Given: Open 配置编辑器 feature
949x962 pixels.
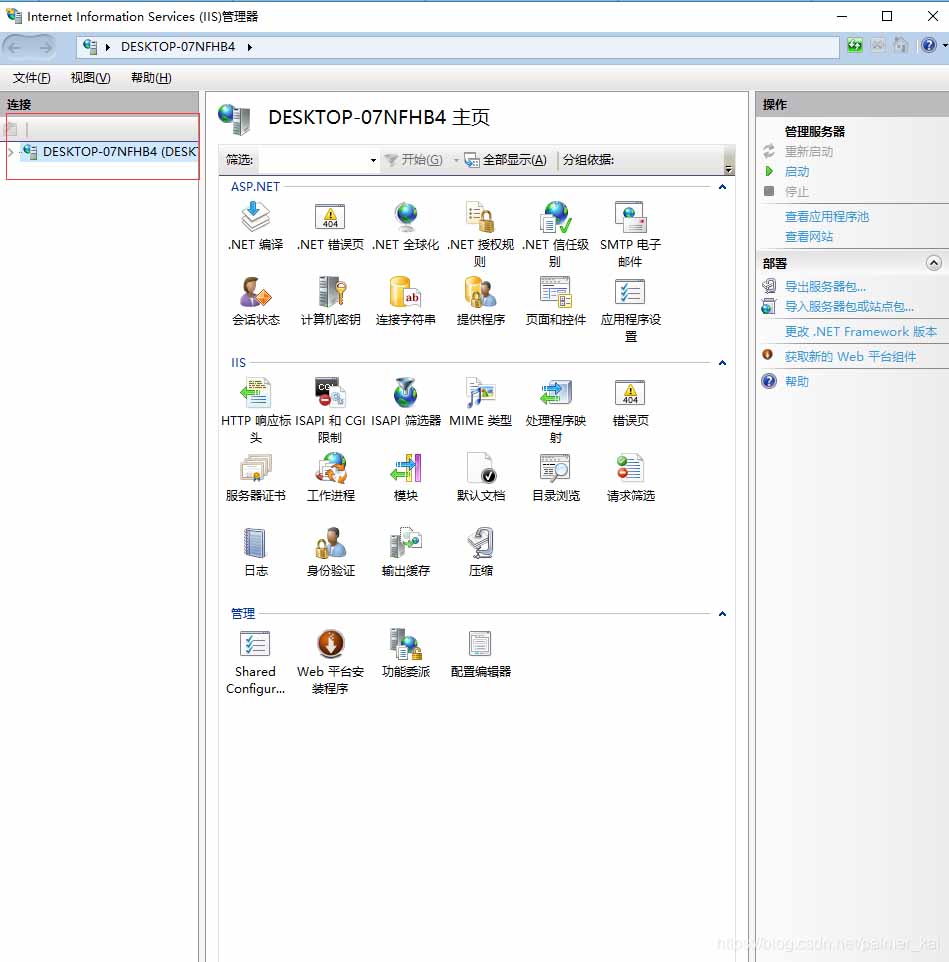Looking at the screenshot, I should 480,653.
